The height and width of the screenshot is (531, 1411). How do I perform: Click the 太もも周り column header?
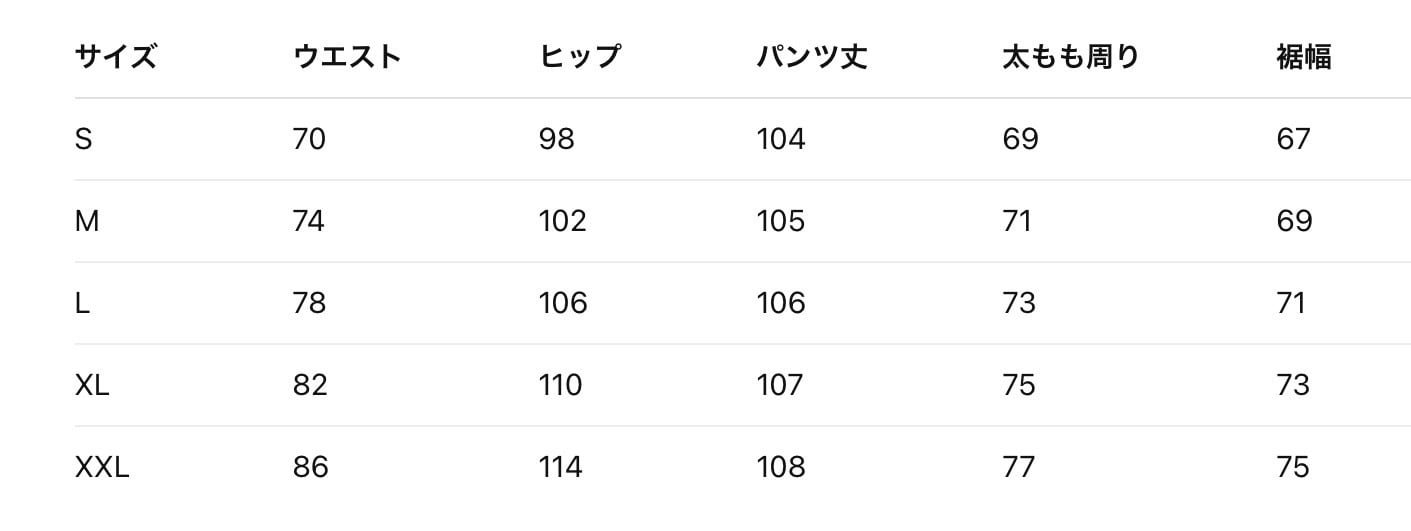click(1070, 57)
